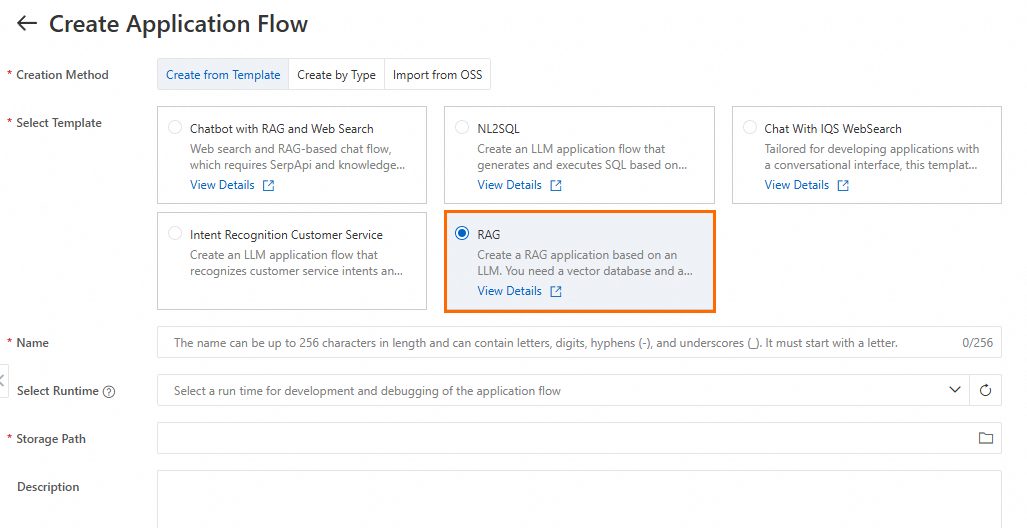Open View Details link for RAG template
The width and height of the screenshot is (1027, 528).
pos(509,291)
